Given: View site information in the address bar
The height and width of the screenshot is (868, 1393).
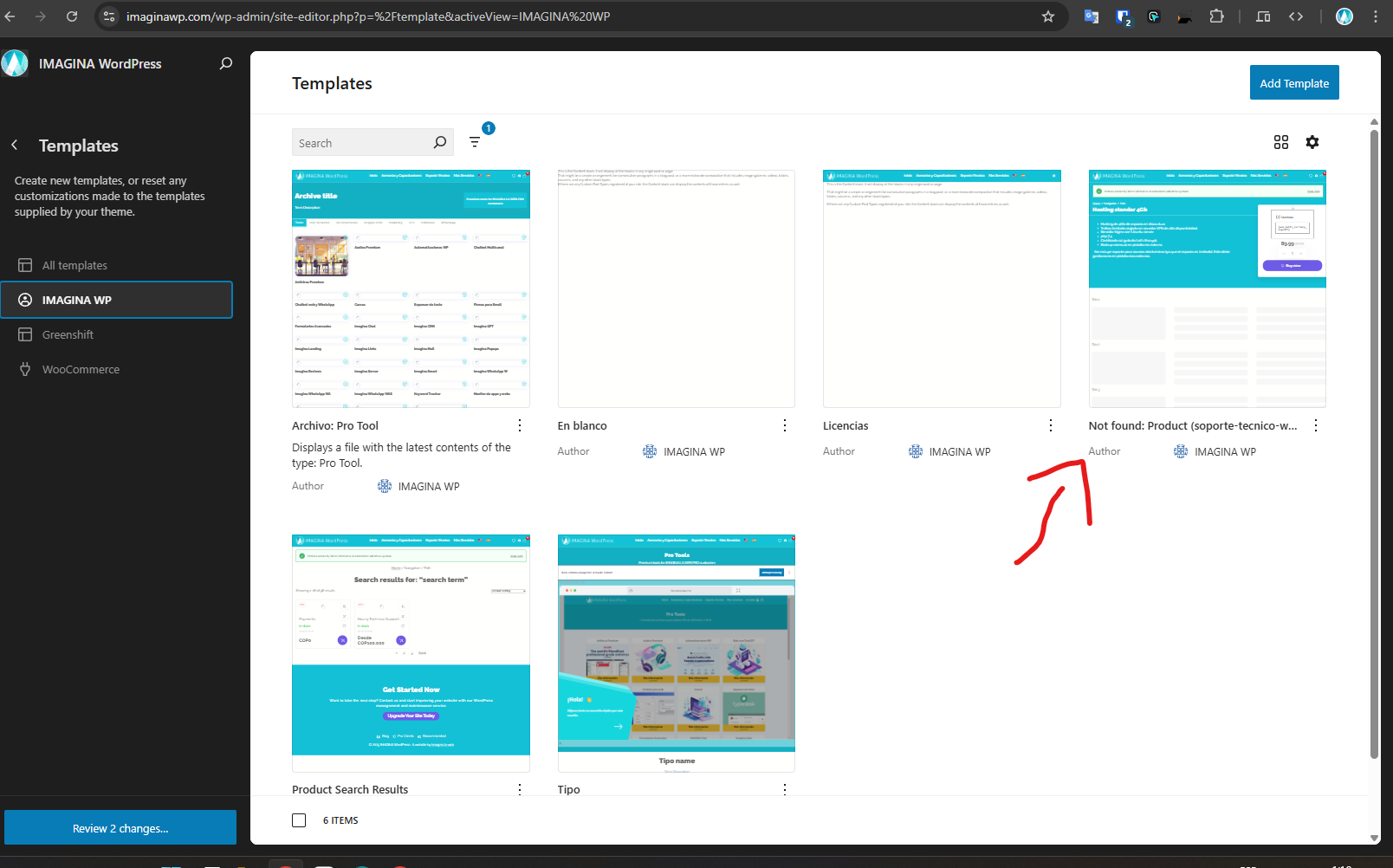Looking at the screenshot, I should coord(109,16).
